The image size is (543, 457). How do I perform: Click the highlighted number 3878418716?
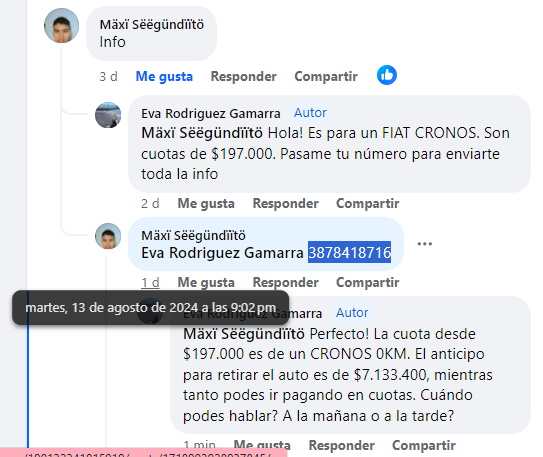pos(349,252)
